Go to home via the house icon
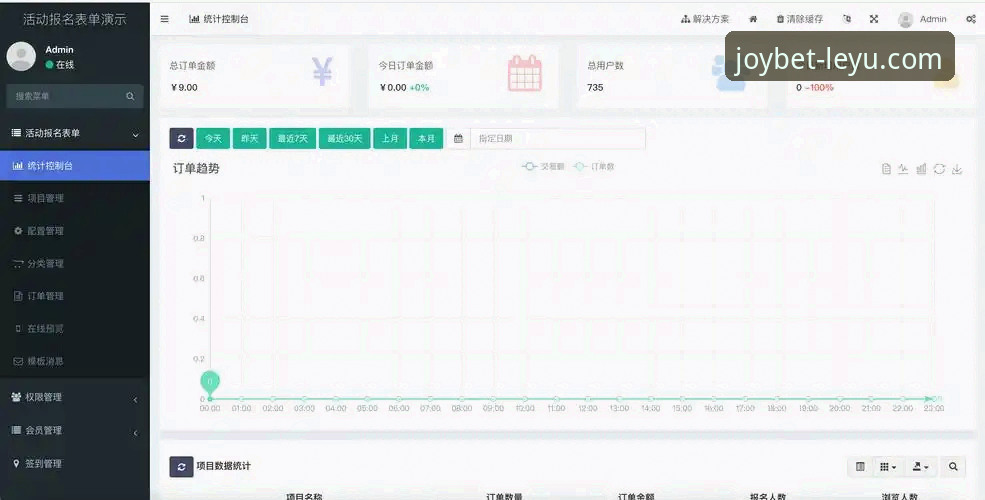Viewport: 985px width, 500px height. coord(753,19)
